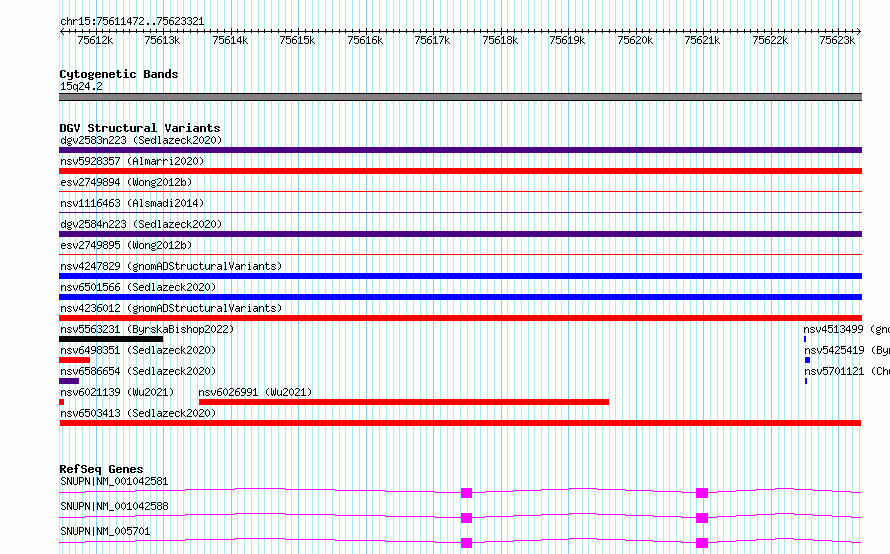
Task: Click the DGV Structural Variants track title
Action: 140,128
